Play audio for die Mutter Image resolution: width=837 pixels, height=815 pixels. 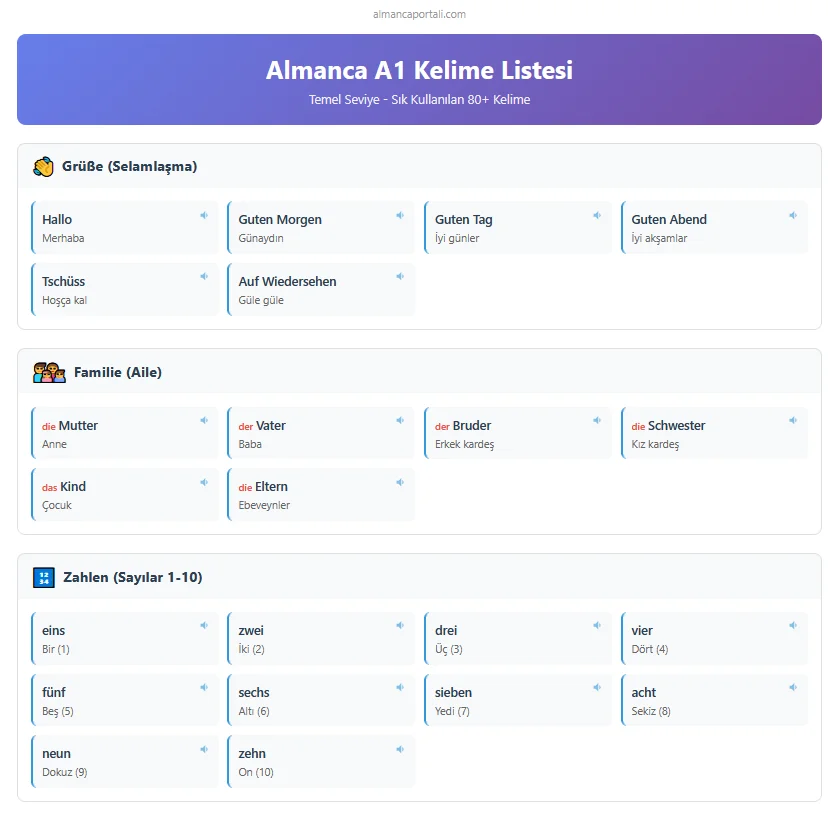pyautogui.click(x=204, y=421)
